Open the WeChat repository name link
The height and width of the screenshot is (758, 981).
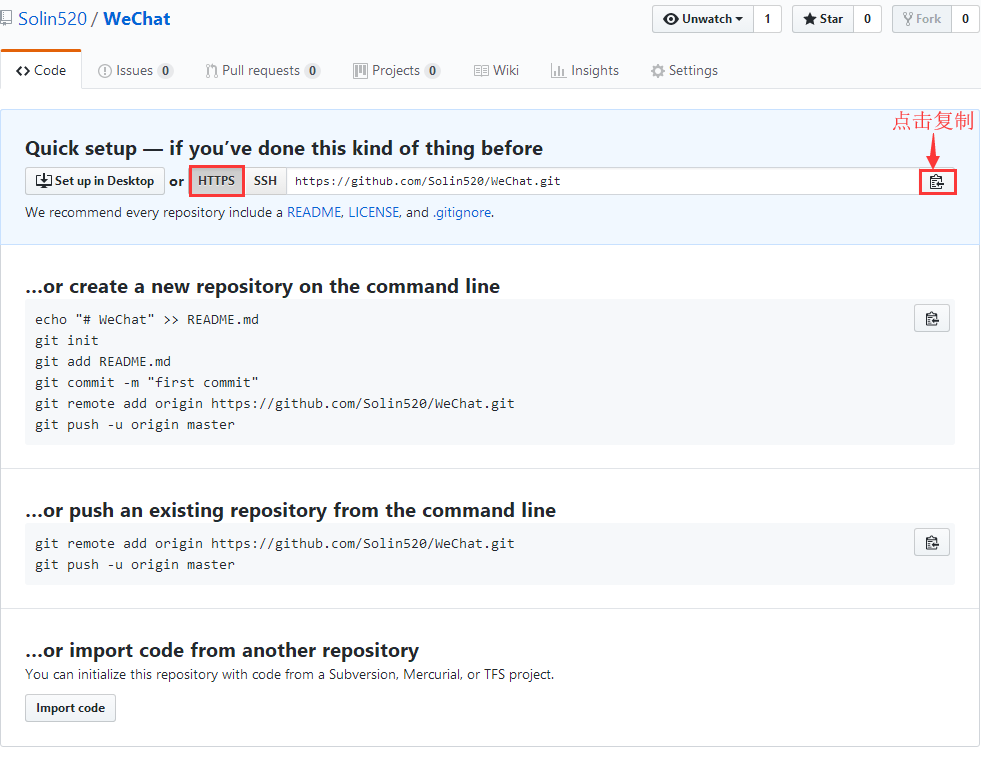[x=136, y=19]
